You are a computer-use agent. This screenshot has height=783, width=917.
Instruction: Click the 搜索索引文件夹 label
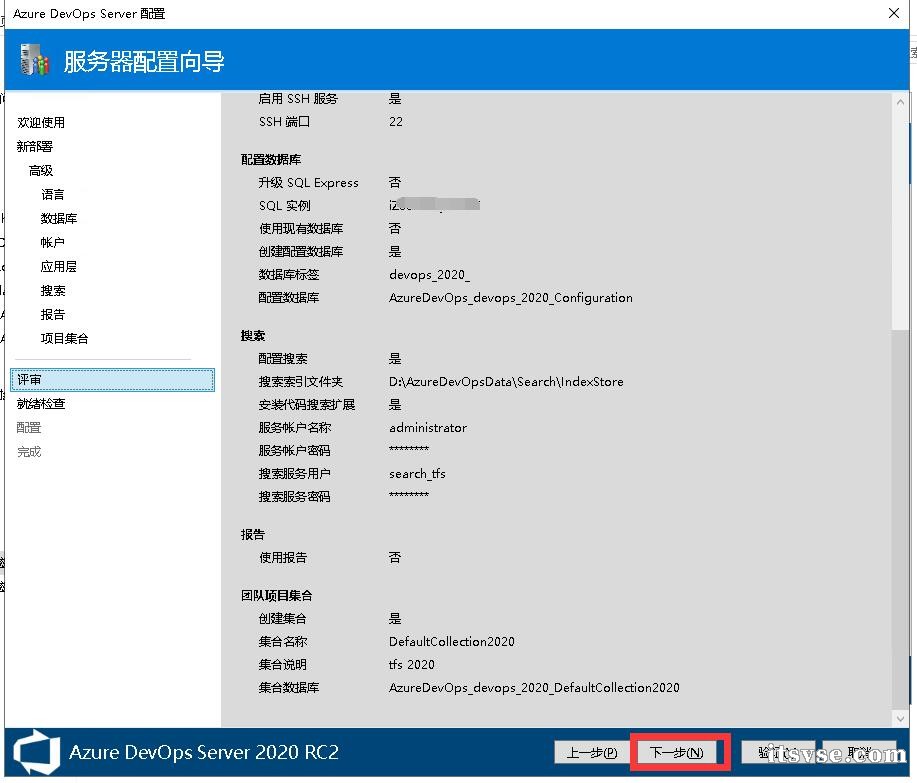(x=301, y=382)
